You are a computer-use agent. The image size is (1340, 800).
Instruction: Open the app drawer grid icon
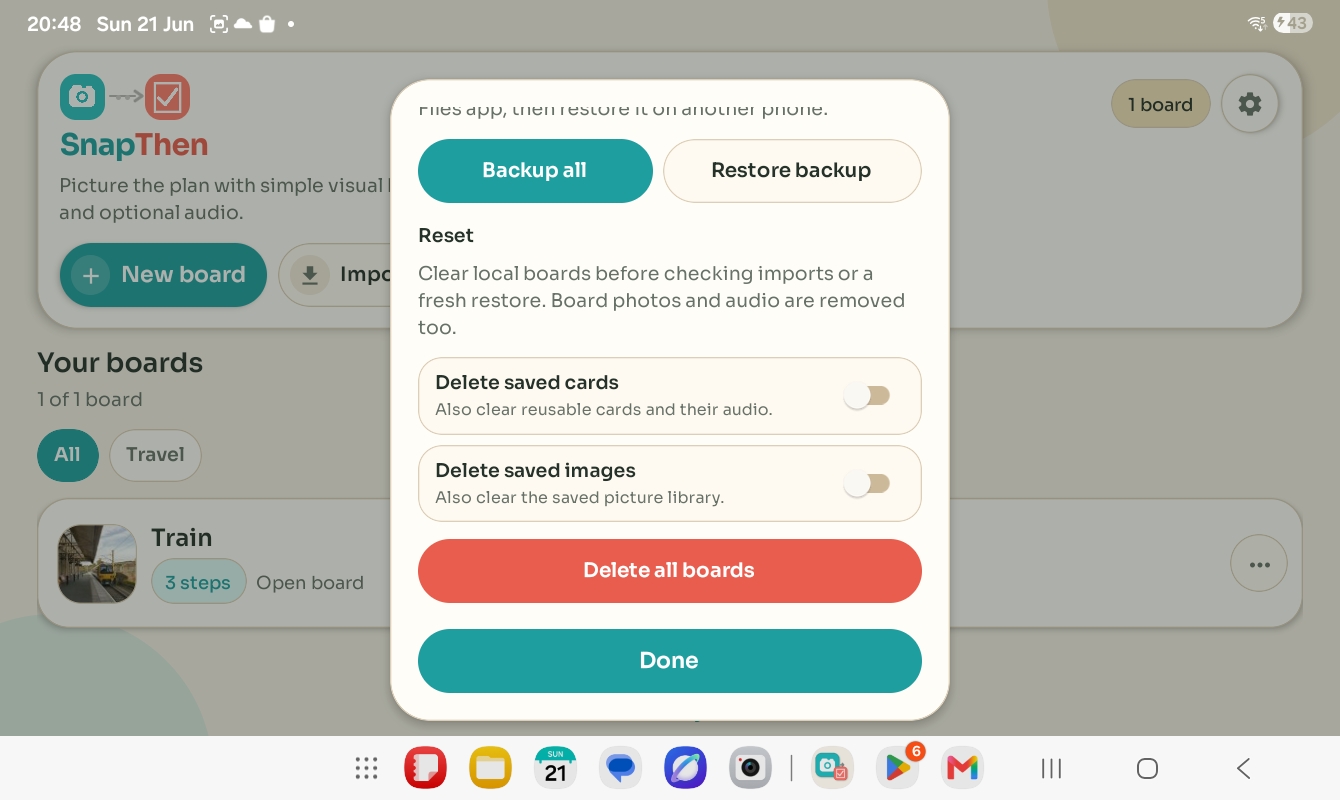(x=366, y=768)
